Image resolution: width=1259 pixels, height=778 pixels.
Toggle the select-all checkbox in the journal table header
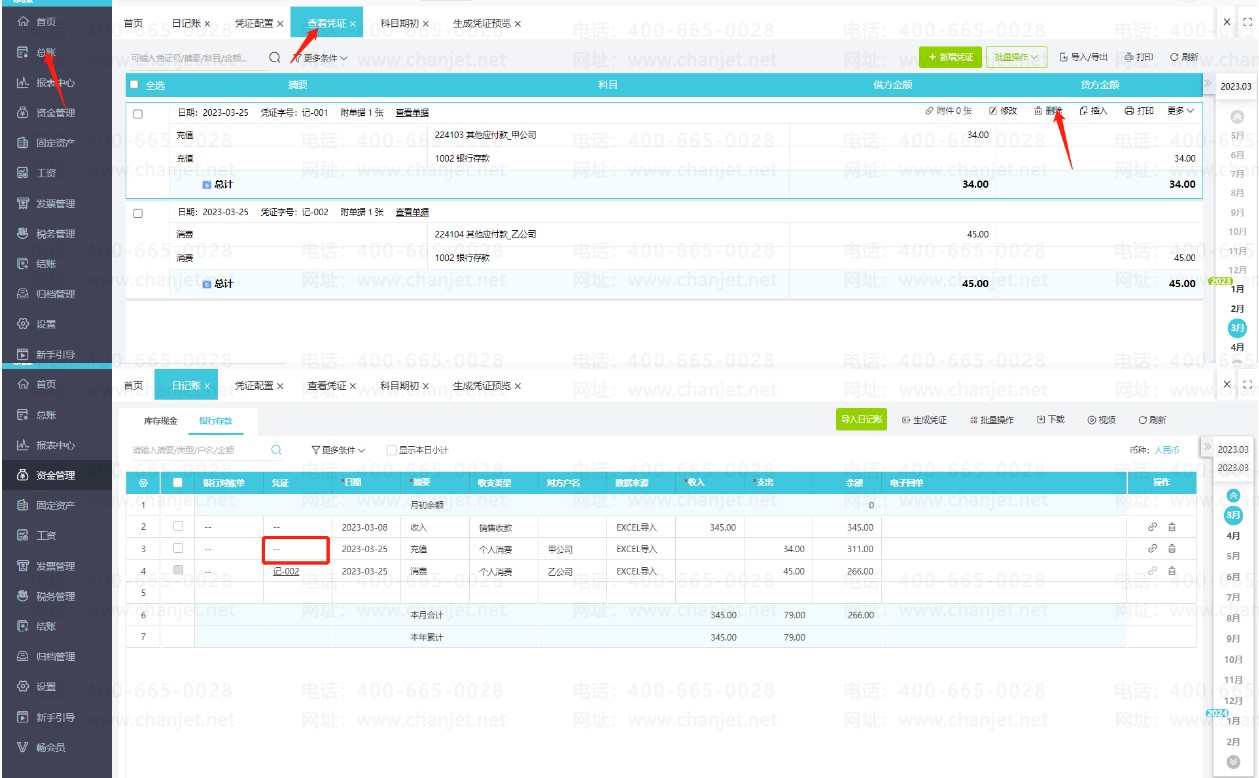178,483
